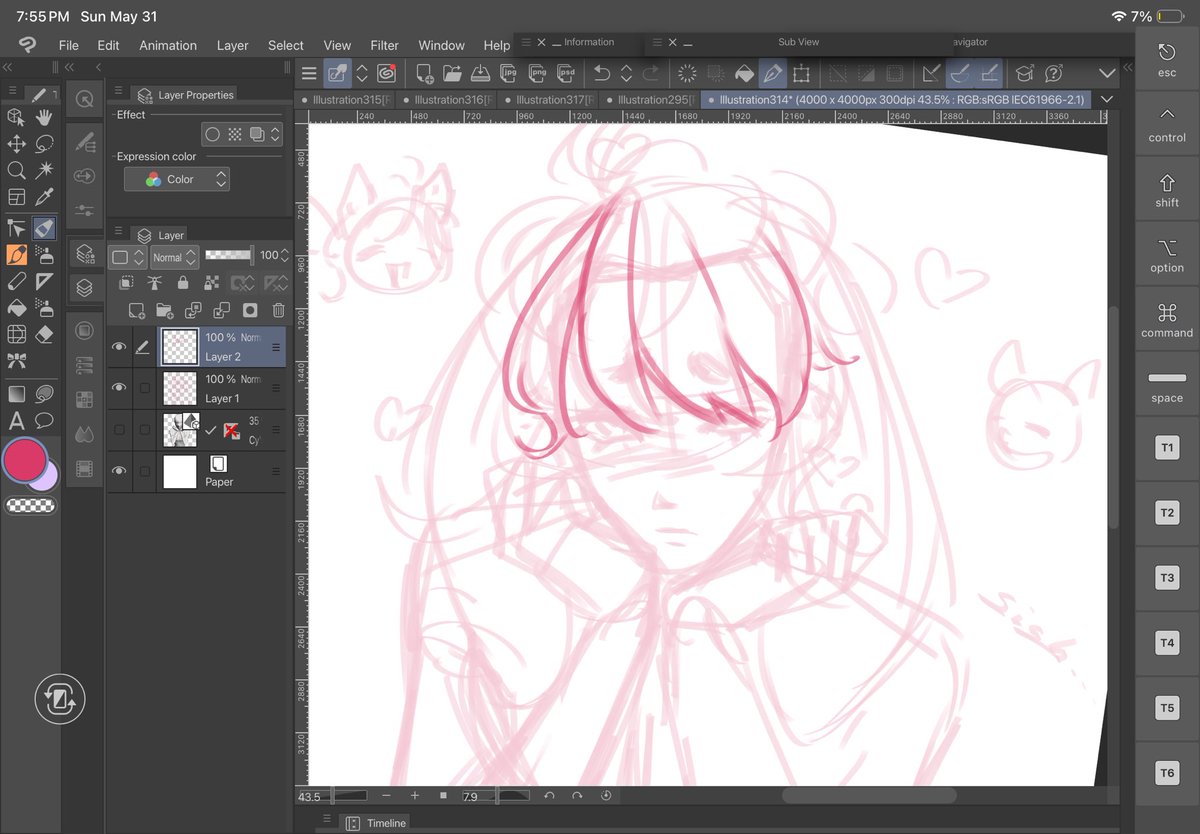Image resolution: width=1200 pixels, height=834 pixels.
Task: Open help question mark icon
Action: 1053,73
